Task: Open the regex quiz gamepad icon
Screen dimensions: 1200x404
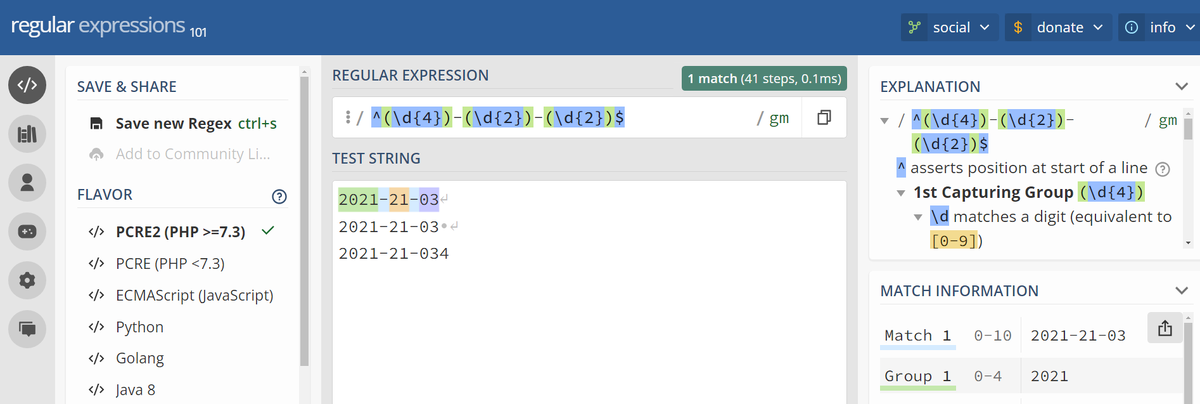Action: coord(28,231)
